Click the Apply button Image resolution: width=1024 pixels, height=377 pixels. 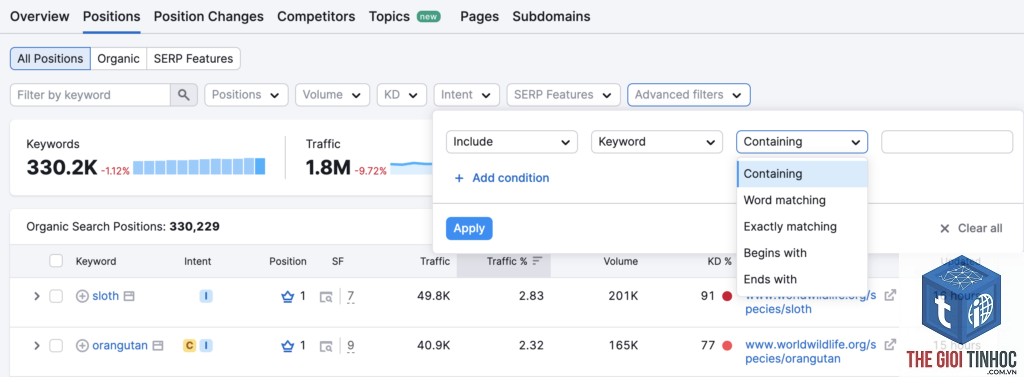[469, 228]
